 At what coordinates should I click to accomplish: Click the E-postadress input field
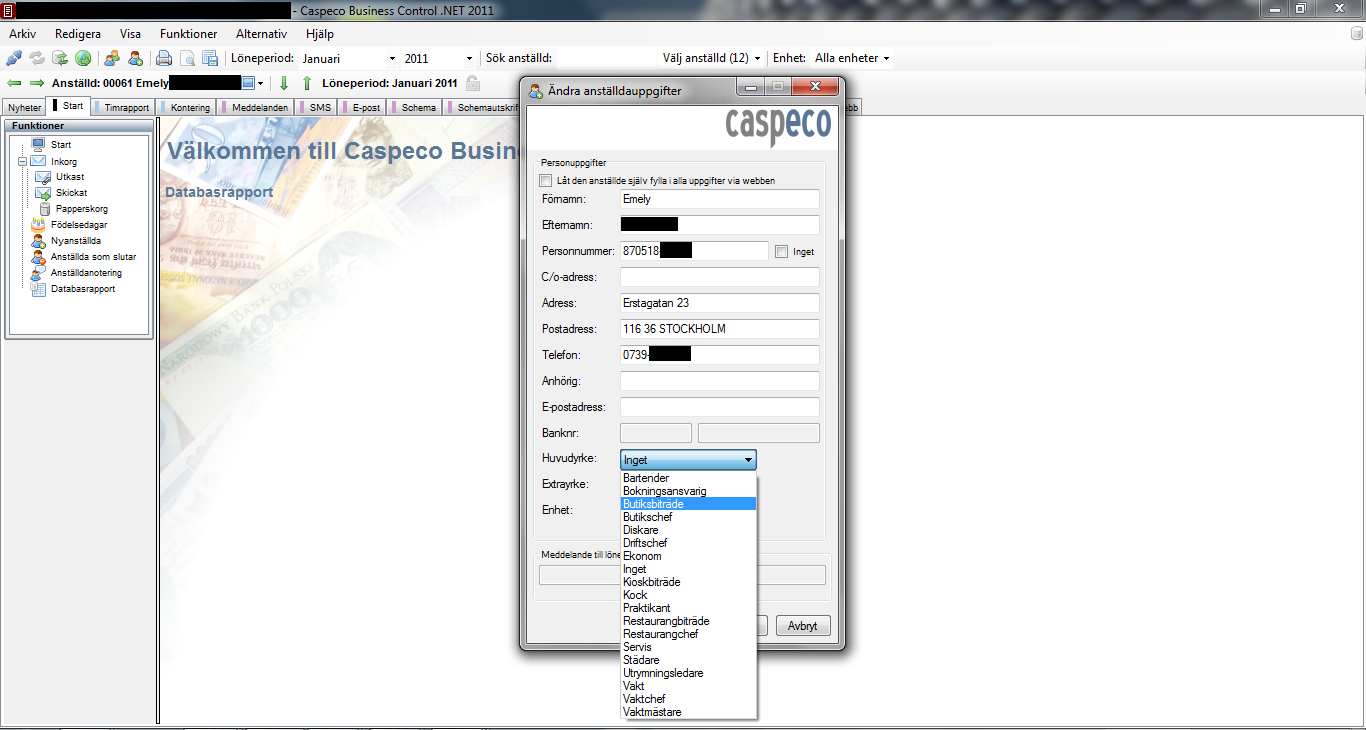click(x=720, y=407)
